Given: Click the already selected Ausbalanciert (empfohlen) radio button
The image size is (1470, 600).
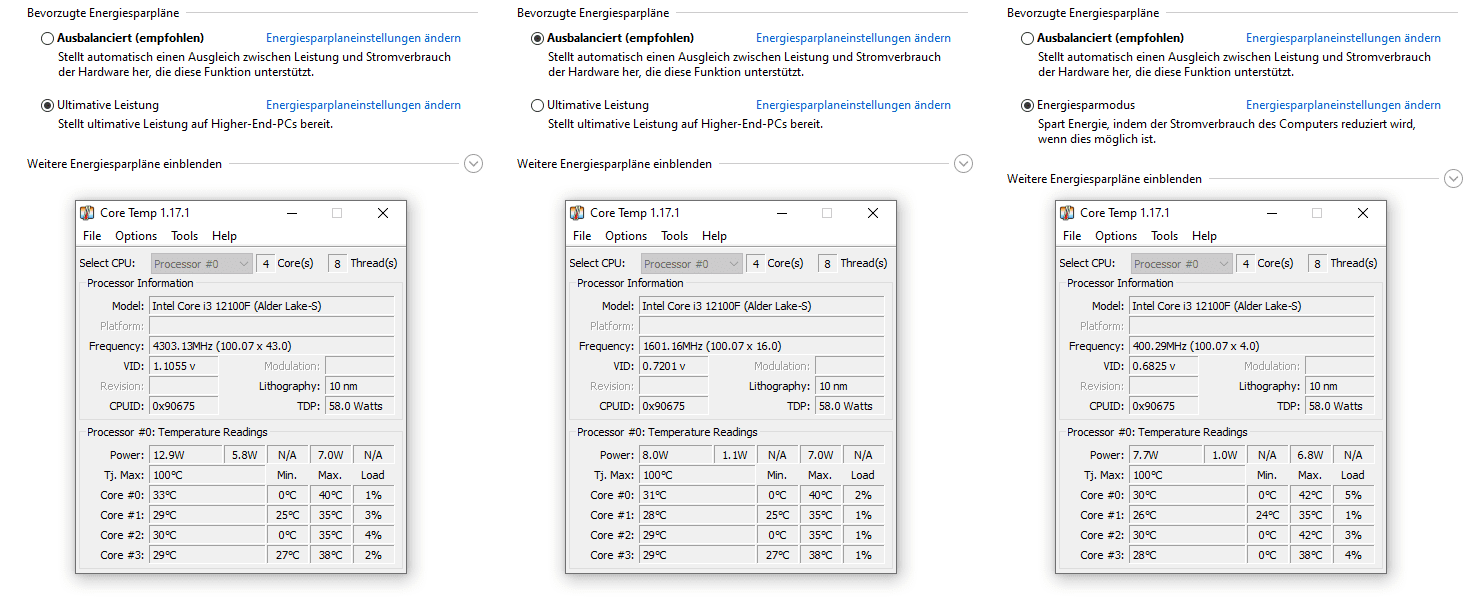Looking at the screenshot, I should pyautogui.click(x=537, y=38).
